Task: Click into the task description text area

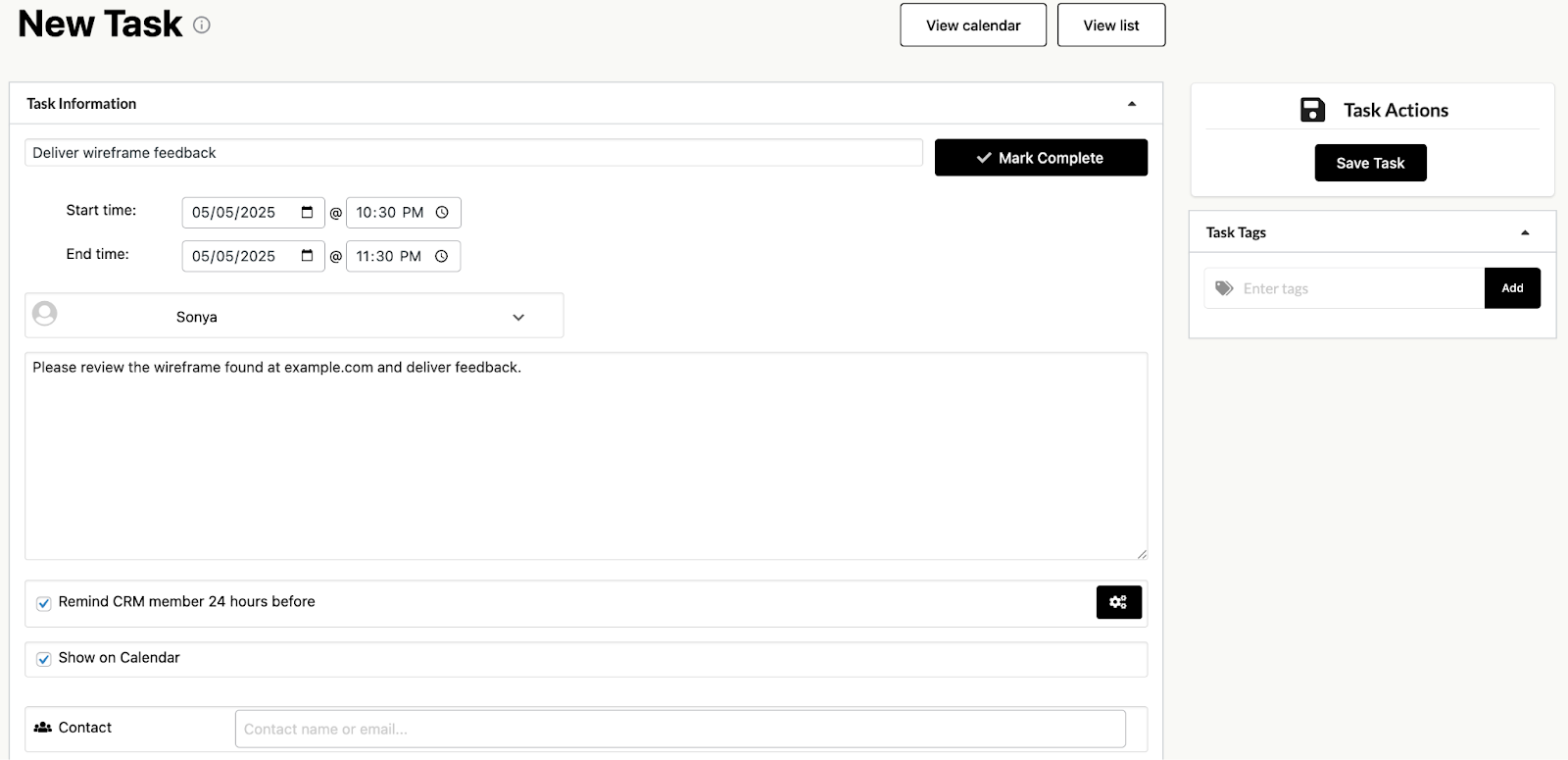Action: tap(586, 456)
